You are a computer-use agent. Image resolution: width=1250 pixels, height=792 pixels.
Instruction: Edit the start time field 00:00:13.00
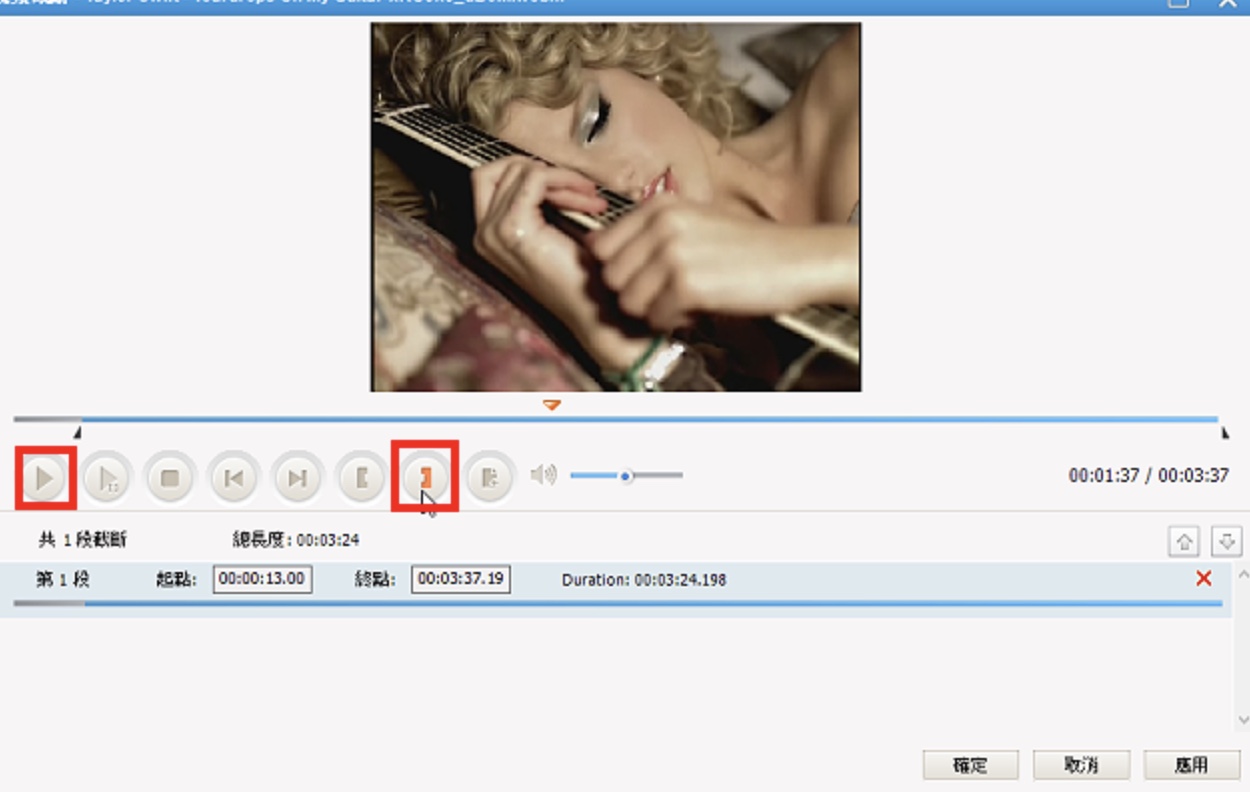click(x=262, y=579)
